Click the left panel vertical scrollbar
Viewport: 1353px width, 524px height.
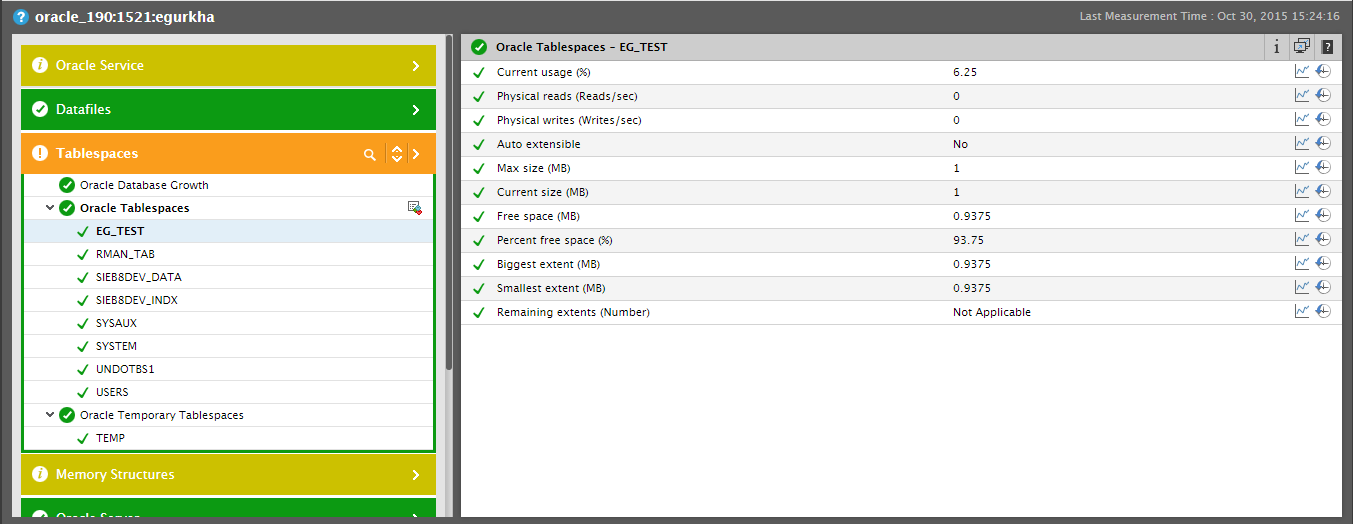(449, 203)
